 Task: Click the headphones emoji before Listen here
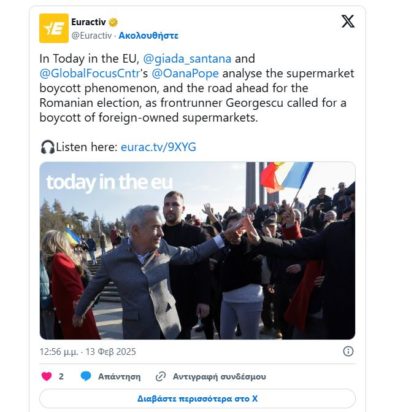click(x=47, y=147)
